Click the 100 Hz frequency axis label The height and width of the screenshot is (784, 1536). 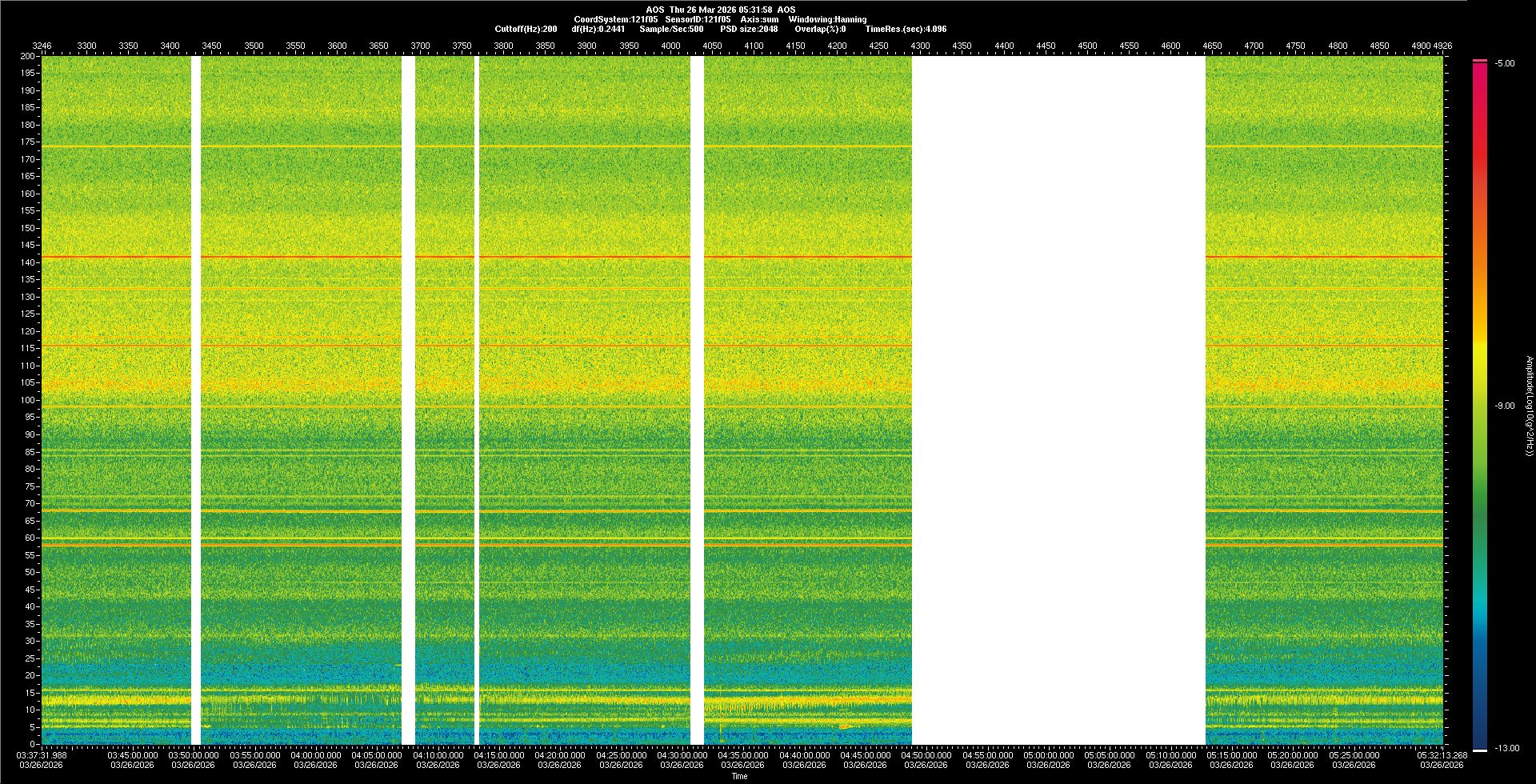(27, 400)
